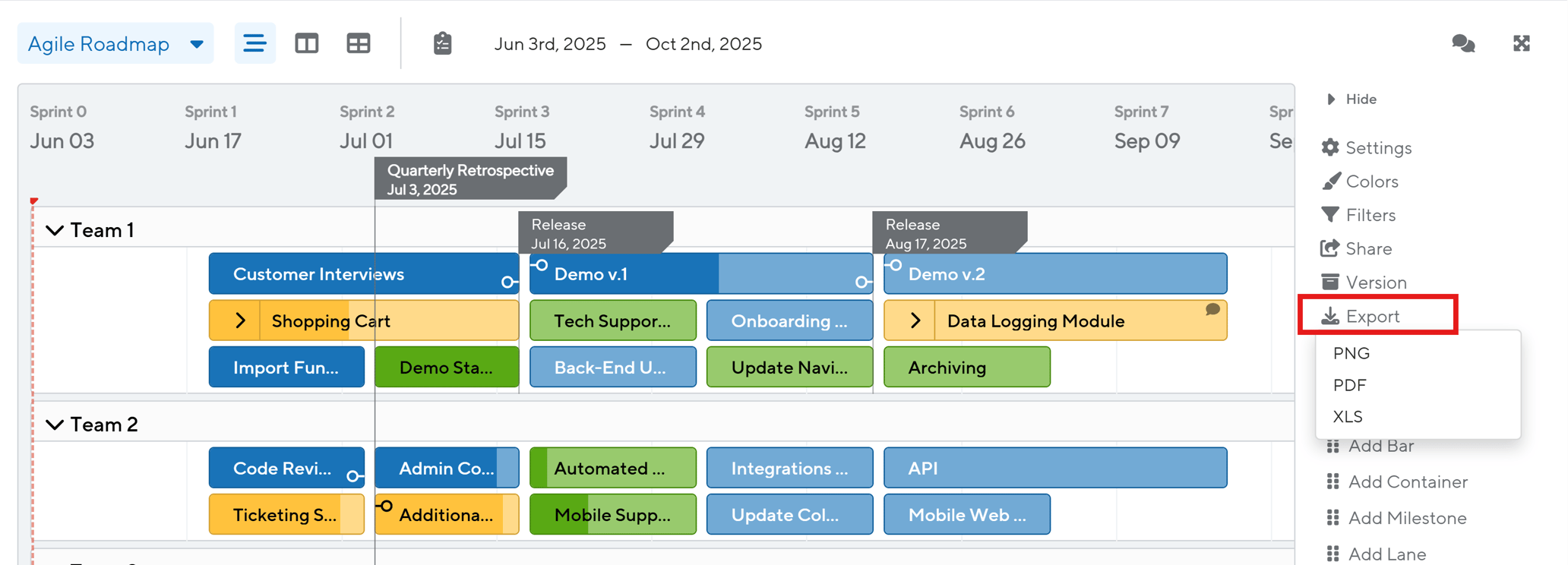Viewport: 1568px width, 565px height.
Task: Click Add Milestone in the sidebar
Action: tap(1407, 517)
